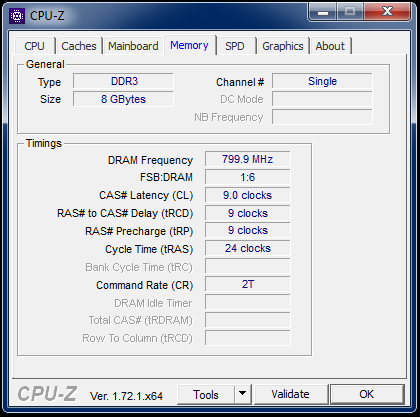Click the Cycle Time (tRAS) label

149,249
